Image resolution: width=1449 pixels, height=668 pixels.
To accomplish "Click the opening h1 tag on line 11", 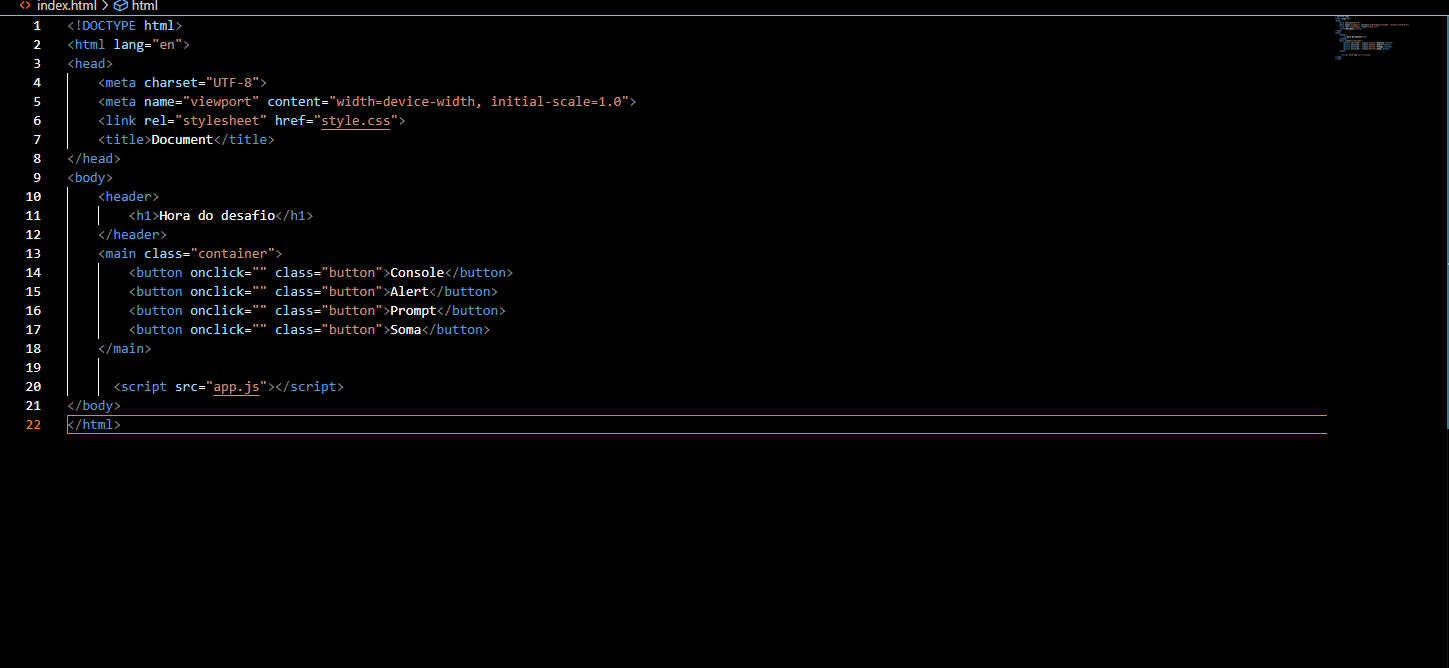I will [144, 216].
